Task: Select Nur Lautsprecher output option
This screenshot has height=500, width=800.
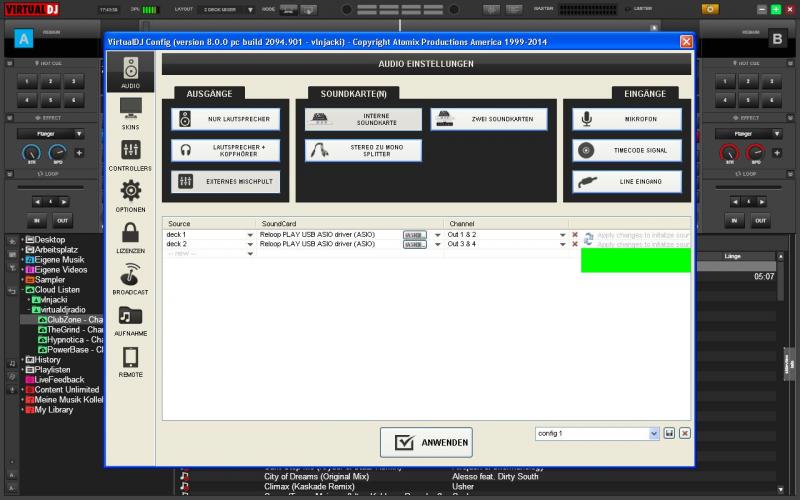Action: pos(226,119)
